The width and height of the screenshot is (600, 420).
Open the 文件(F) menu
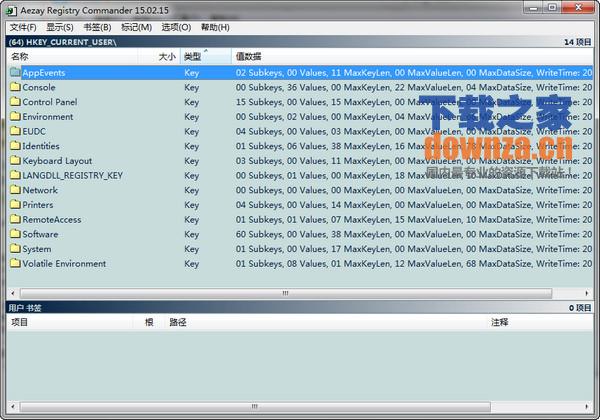23,27
